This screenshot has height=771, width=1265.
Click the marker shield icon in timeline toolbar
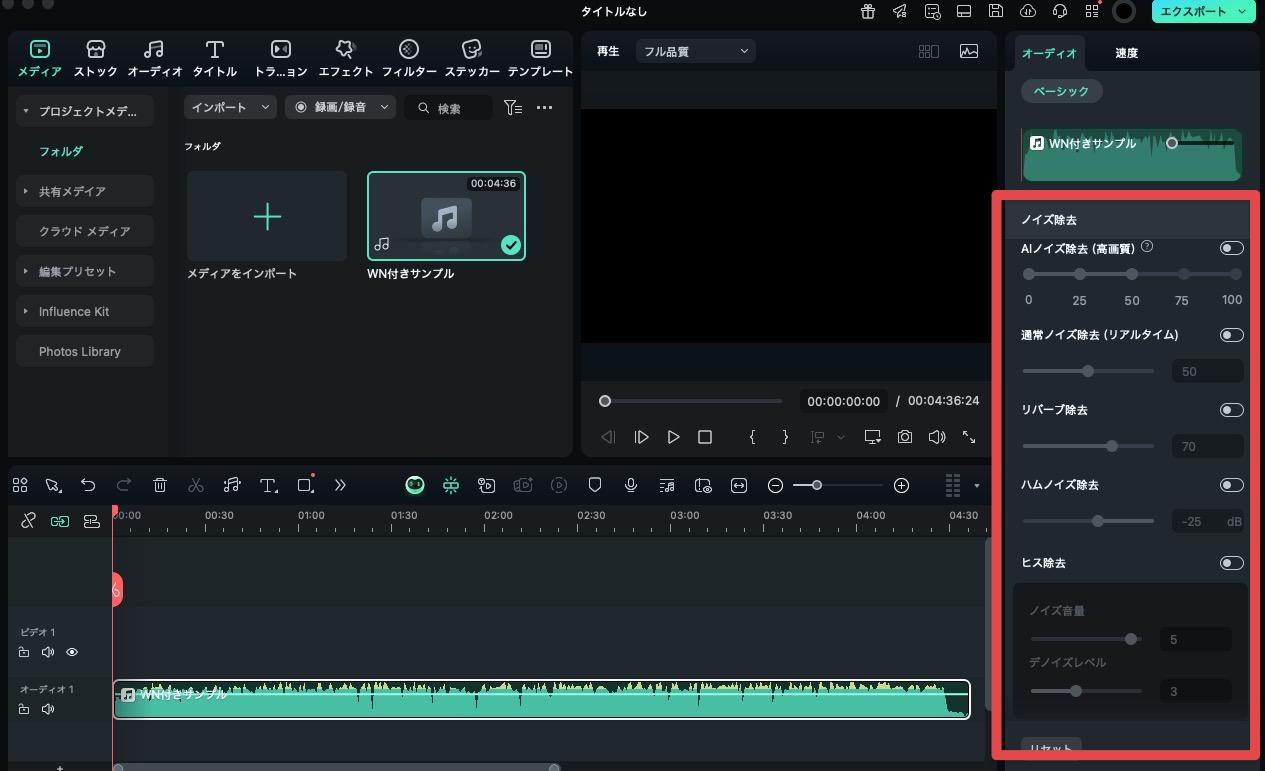coord(595,485)
